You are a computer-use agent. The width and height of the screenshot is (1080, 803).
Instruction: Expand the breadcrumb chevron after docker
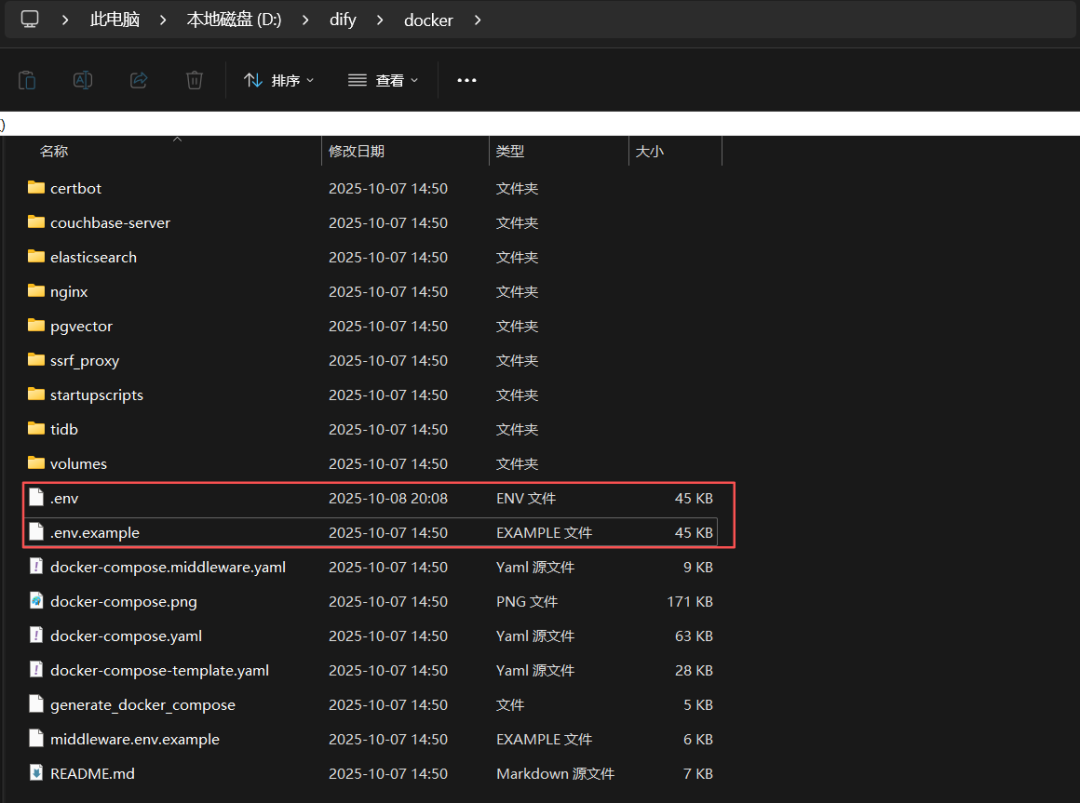click(x=477, y=19)
